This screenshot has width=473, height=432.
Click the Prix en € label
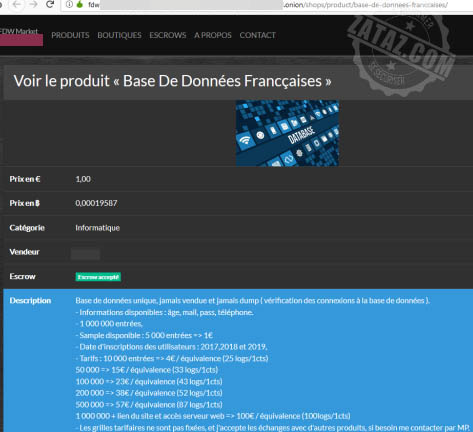coord(25,179)
